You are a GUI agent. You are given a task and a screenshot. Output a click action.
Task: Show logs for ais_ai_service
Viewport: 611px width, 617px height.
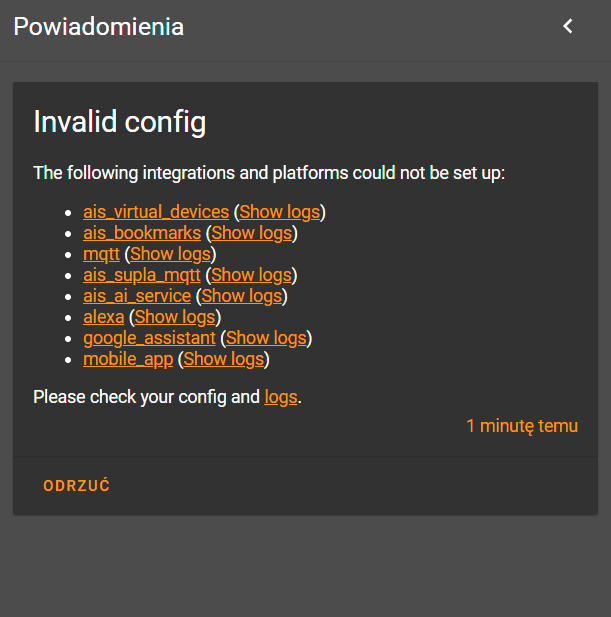pyautogui.click(x=242, y=296)
